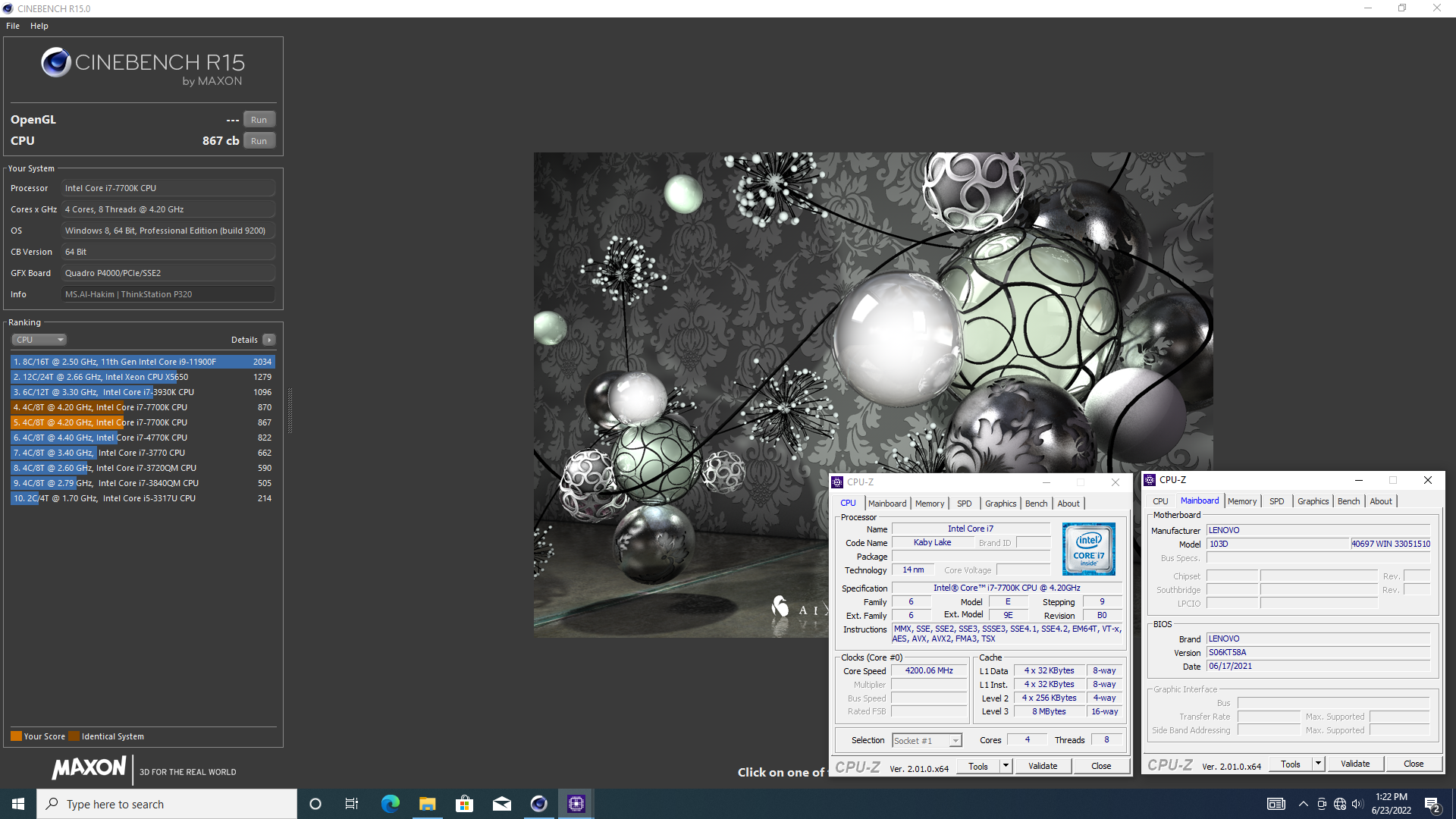Switch to SPD tab in right CPU-Z window
1456x819 pixels.
coord(1277,501)
